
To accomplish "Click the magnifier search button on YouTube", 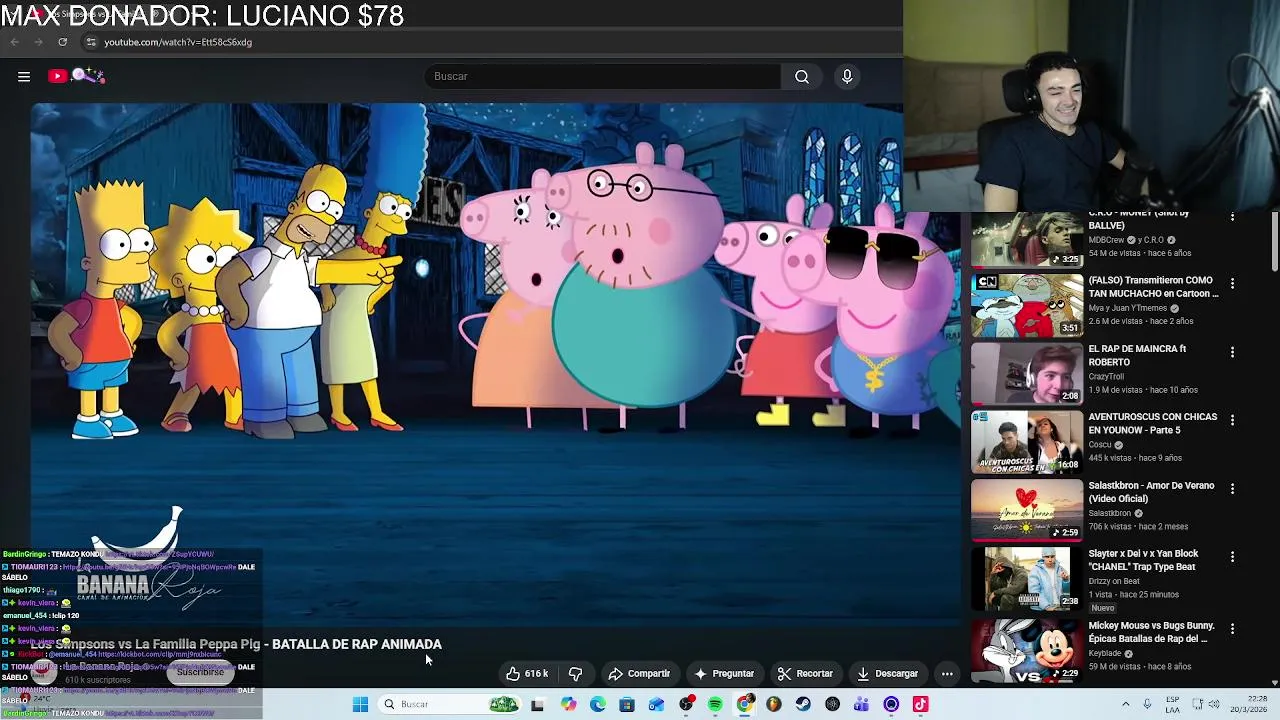I will tap(802, 76).
